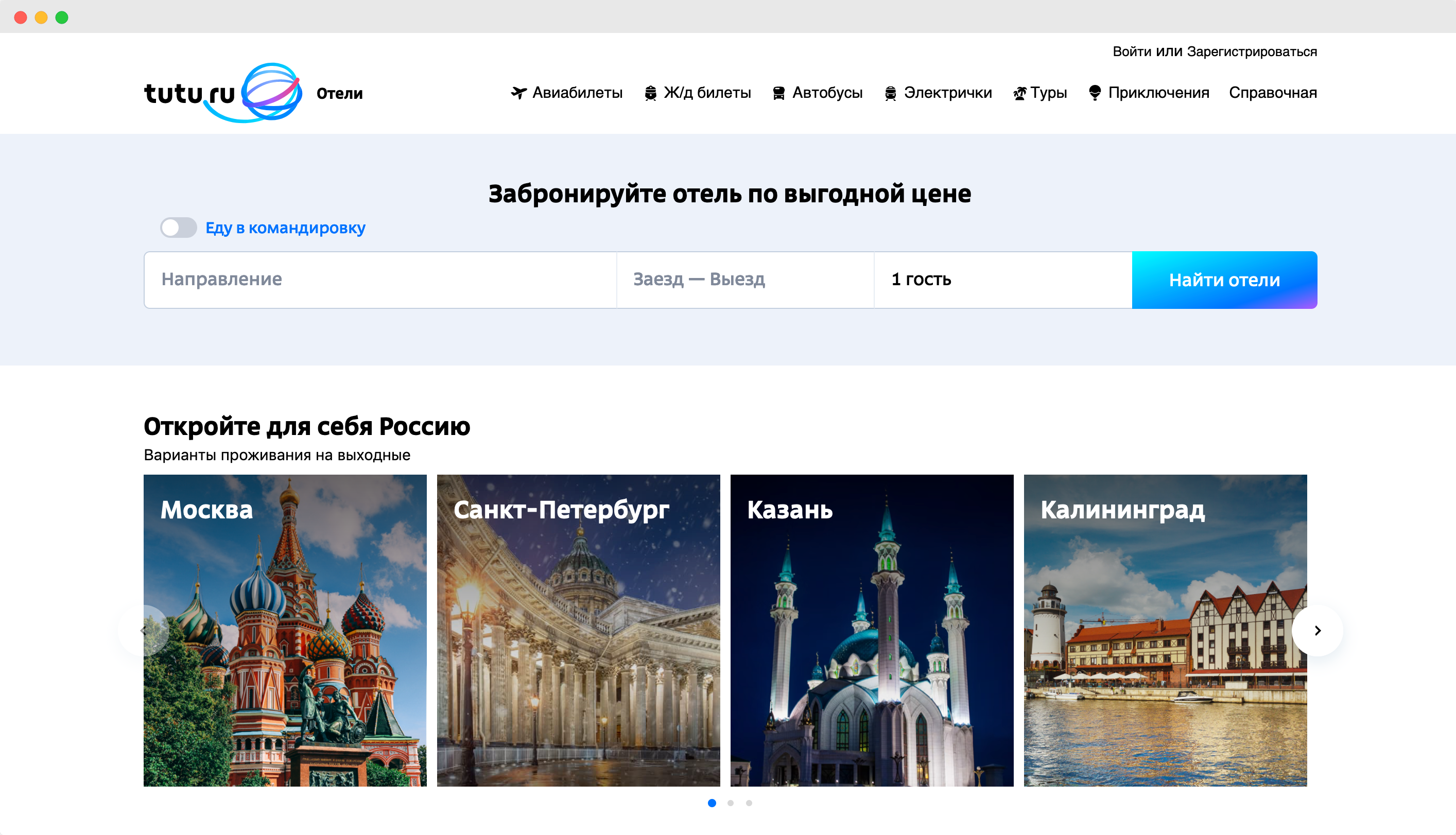Viewport: 1456px width, 835px height.
Task: Click the balloon icon next to Приключения
Action: pos(1094,93)
